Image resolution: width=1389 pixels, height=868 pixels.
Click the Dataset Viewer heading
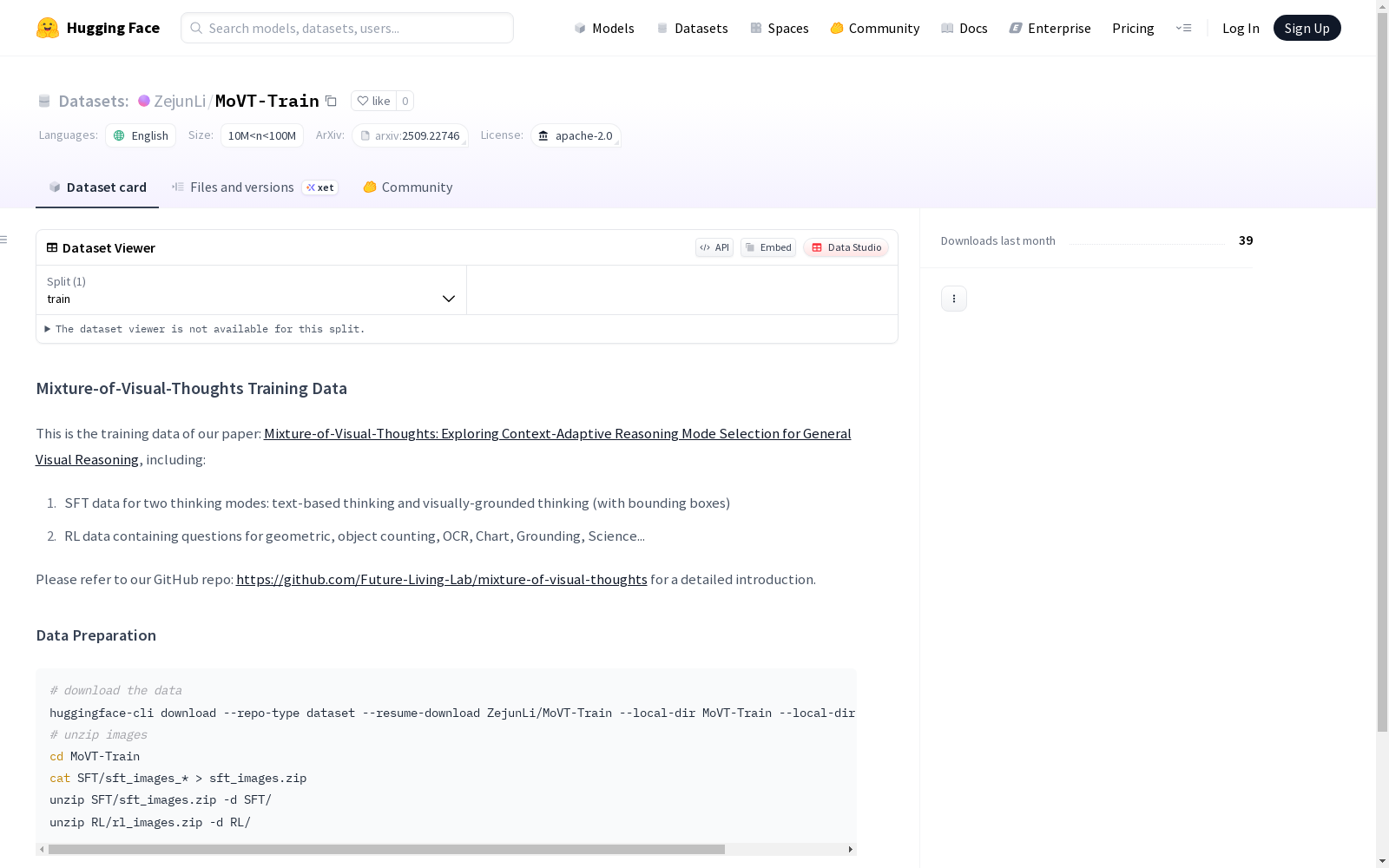(109, 247)
